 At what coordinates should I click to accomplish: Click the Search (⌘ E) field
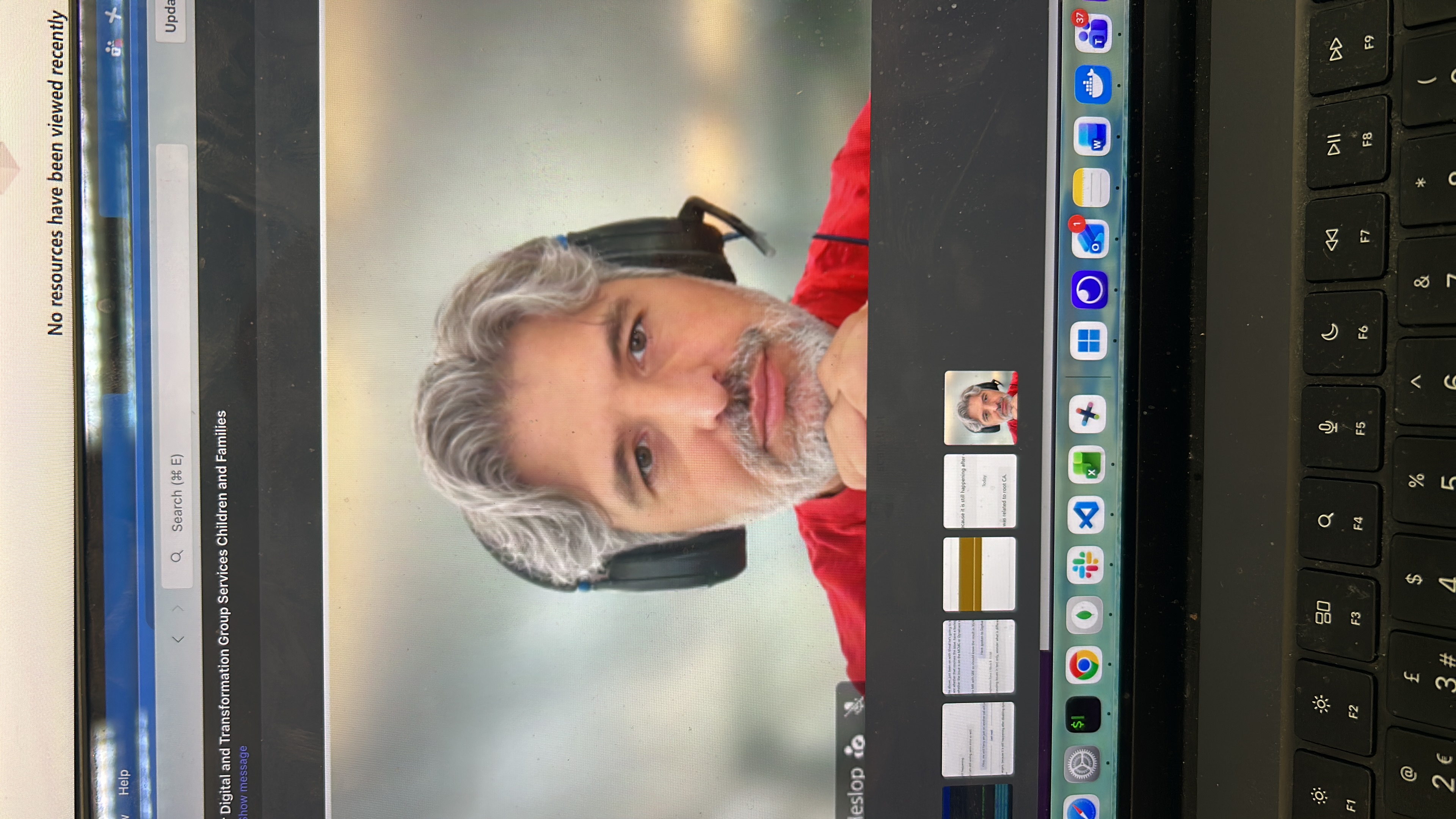176,366
